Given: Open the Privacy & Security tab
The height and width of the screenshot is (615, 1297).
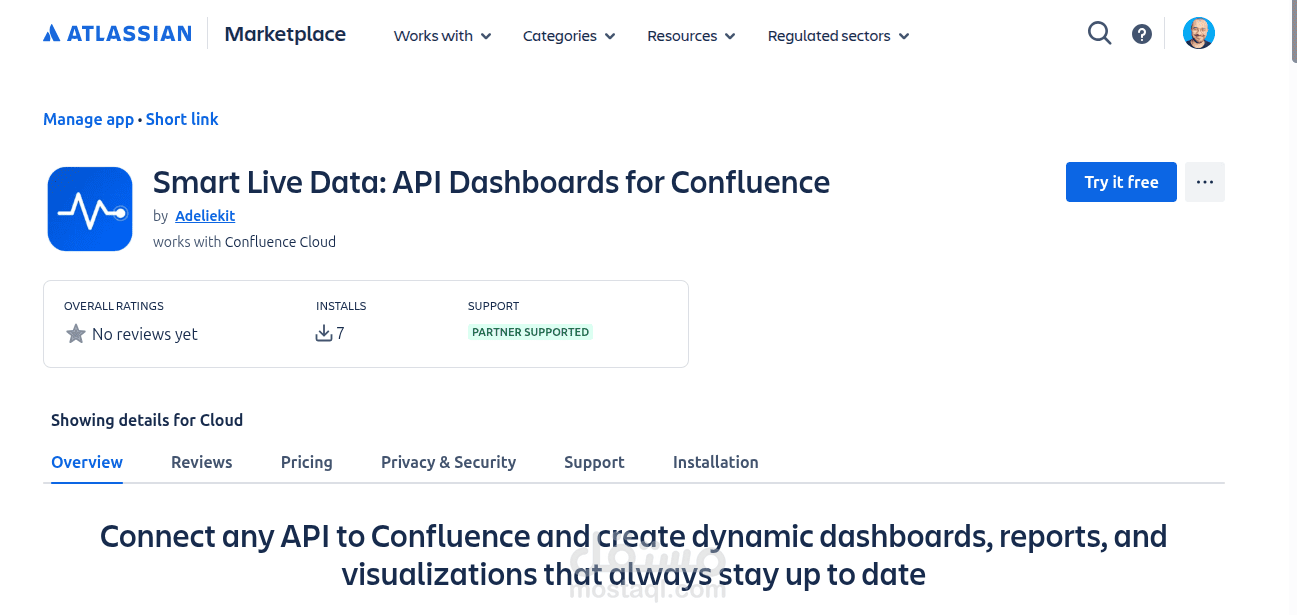Looking at the screenshot, I should point(449,462).
